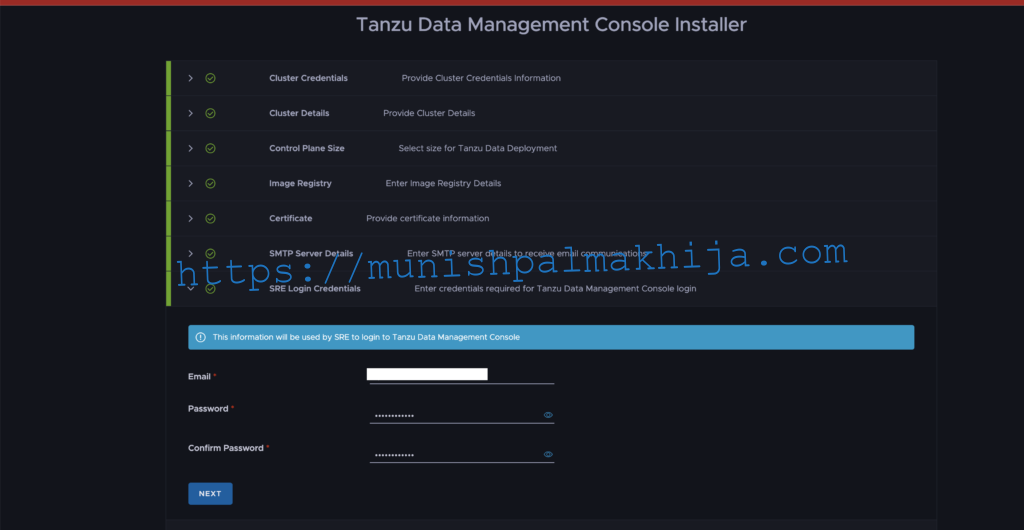1024x530 pixels.
Task: Click 'Enter Image Registry Details' text
Action: [443, 183]
